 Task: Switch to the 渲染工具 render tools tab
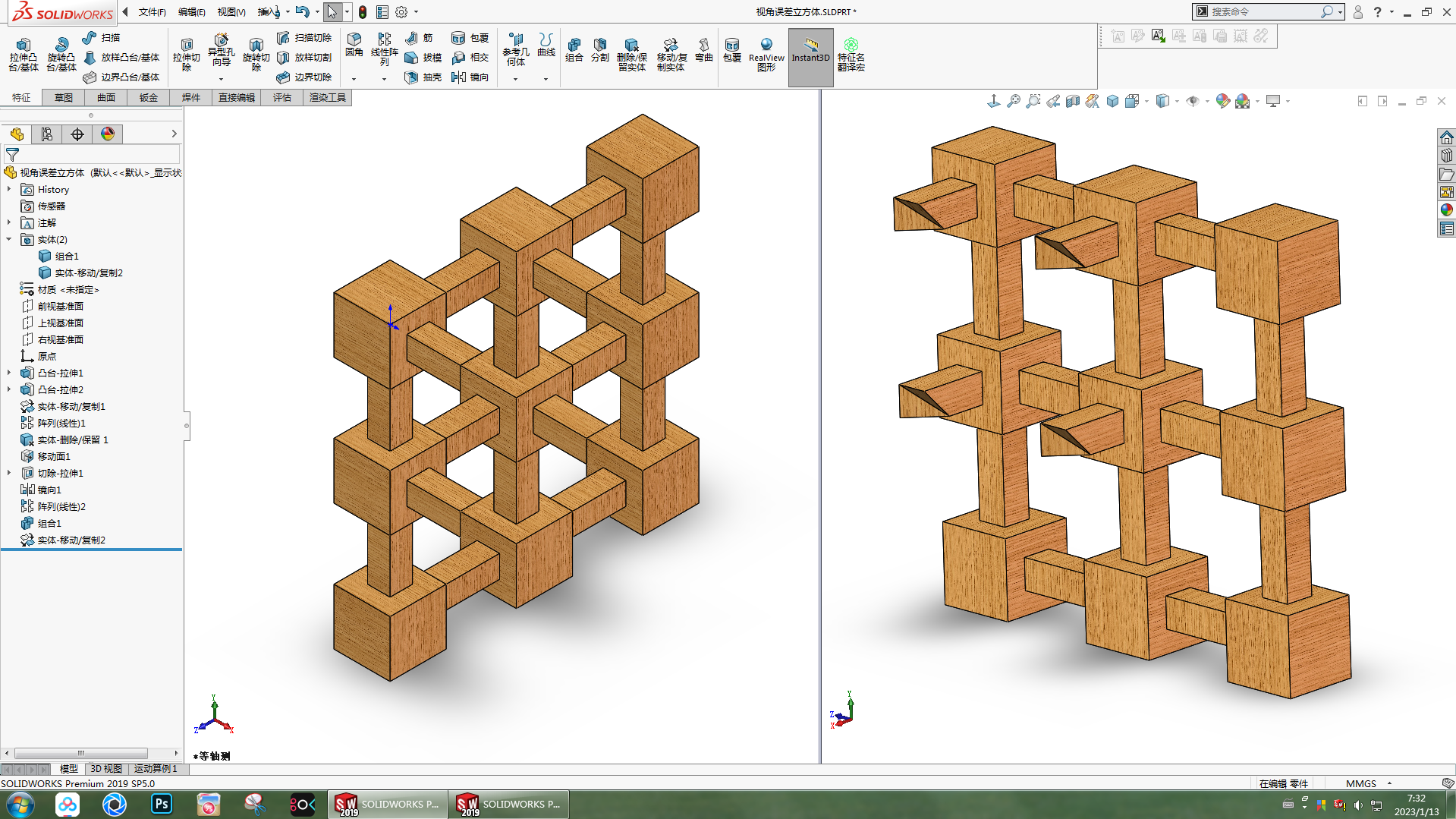point(328,97)
